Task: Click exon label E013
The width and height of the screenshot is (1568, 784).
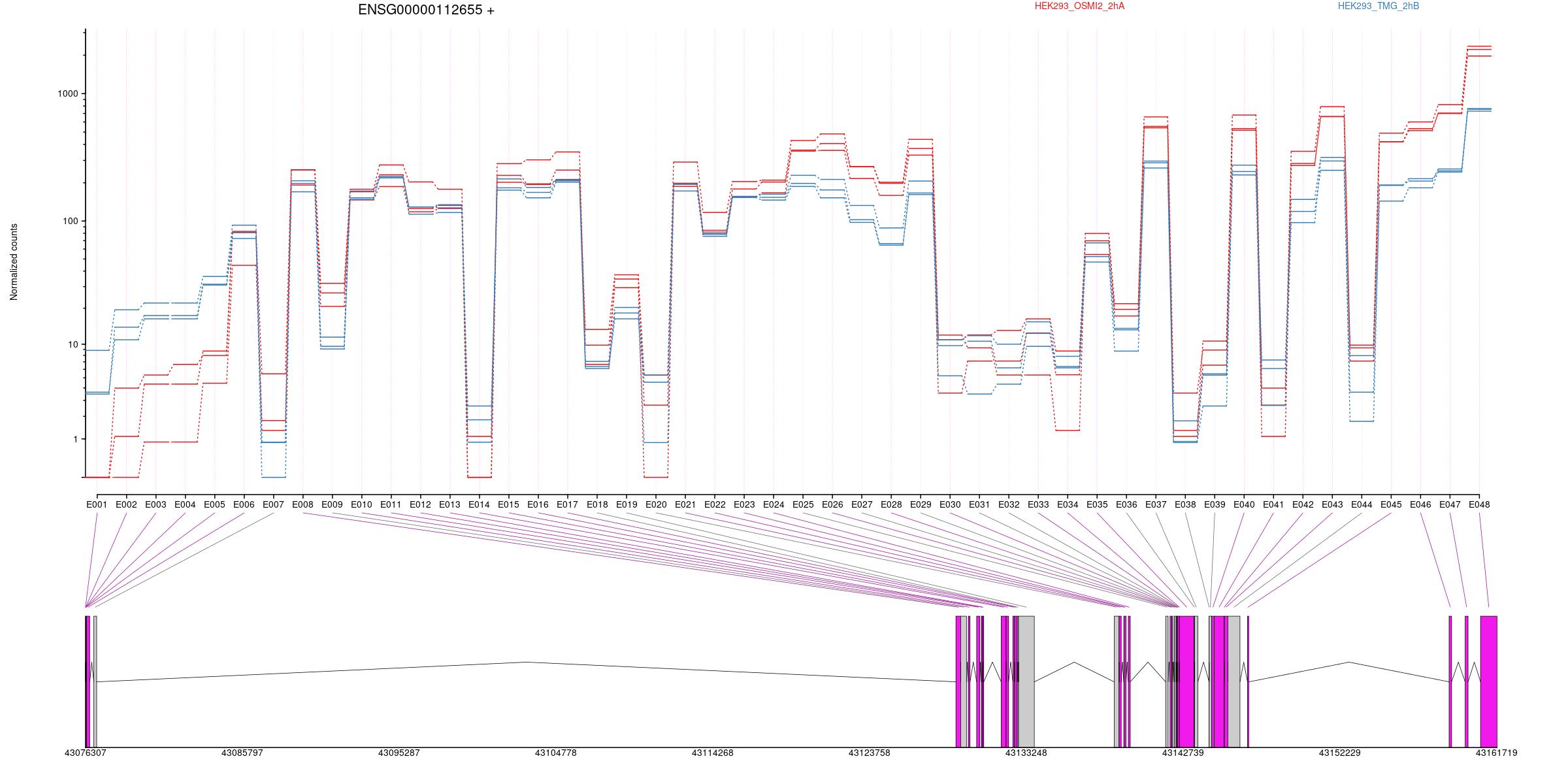Action: 449,504
